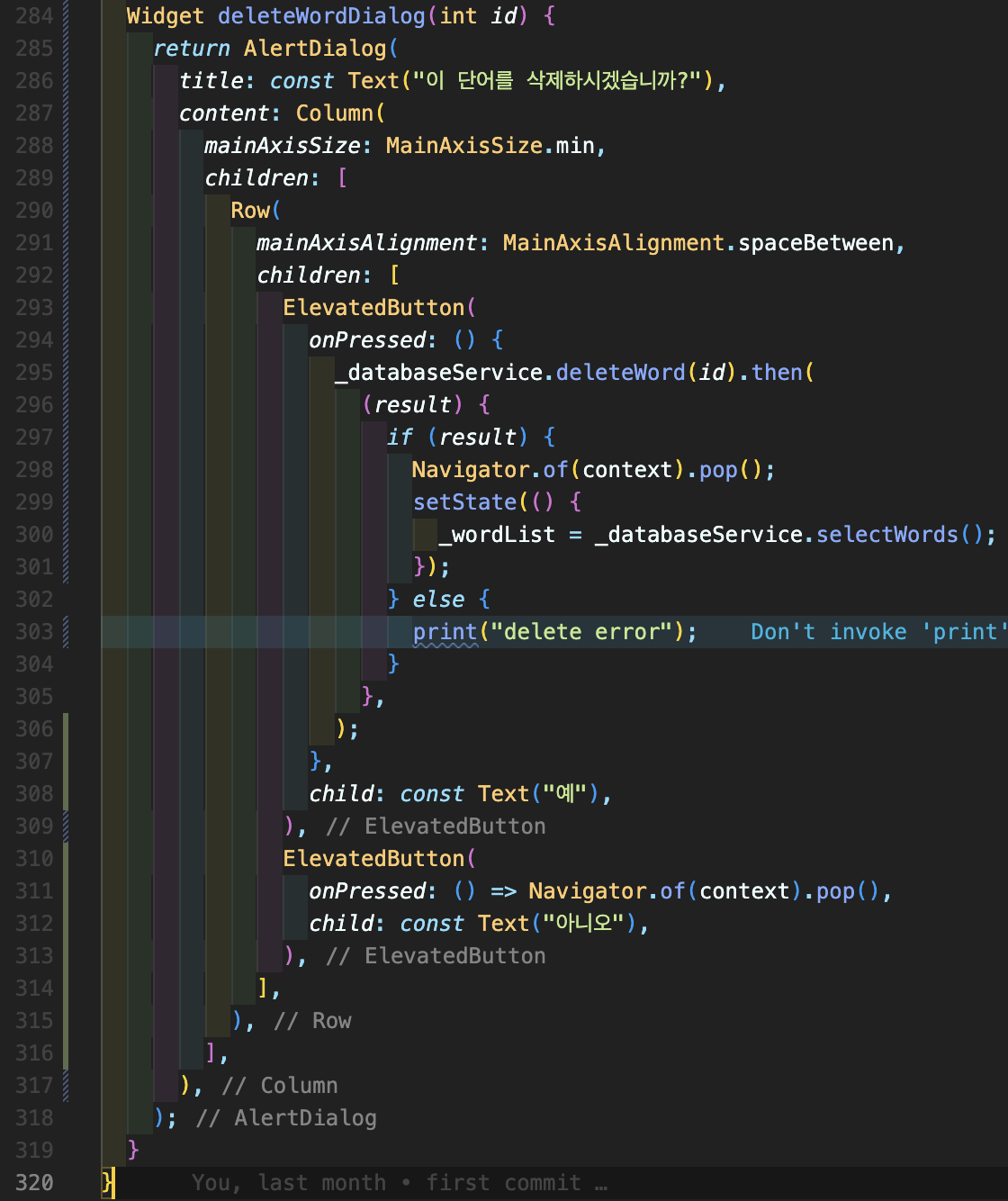The image size is (1008, 1201).
Task: Click '.then(' on line 295
Action: [777, 373]
